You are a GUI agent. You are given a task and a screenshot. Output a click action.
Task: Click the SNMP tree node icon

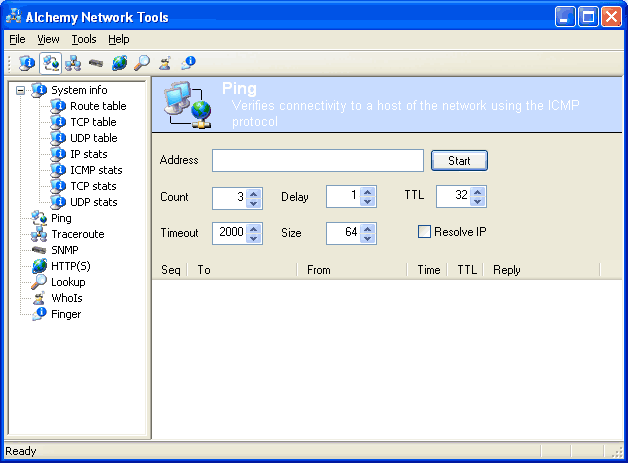[x=39, y=250]
